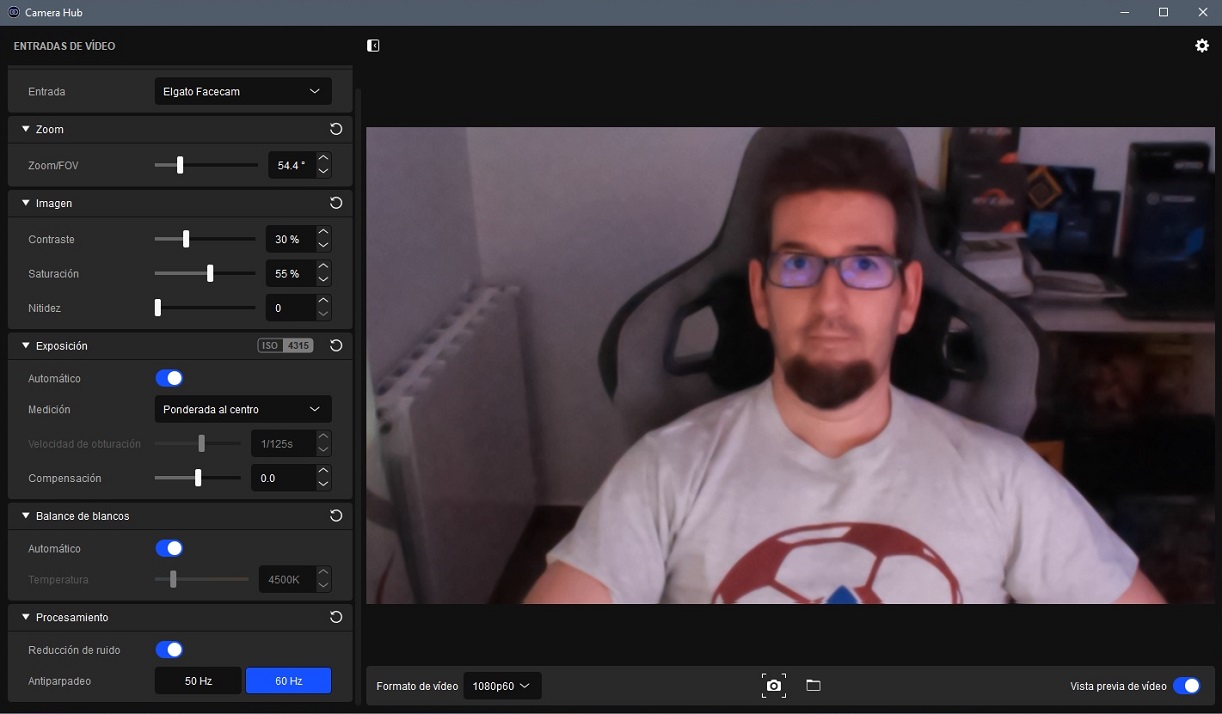The height and width of the screenshot is (714, 1222).
Task: Open the captures folder icon
Action: click(813, 685)
